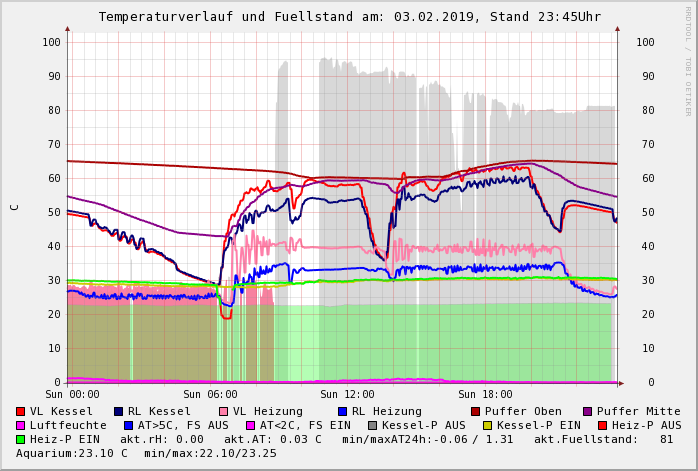This screenshot has height=471, width=698.
Task: Click the red VL Kessel legend swatch
Action: tap(21, 411)
